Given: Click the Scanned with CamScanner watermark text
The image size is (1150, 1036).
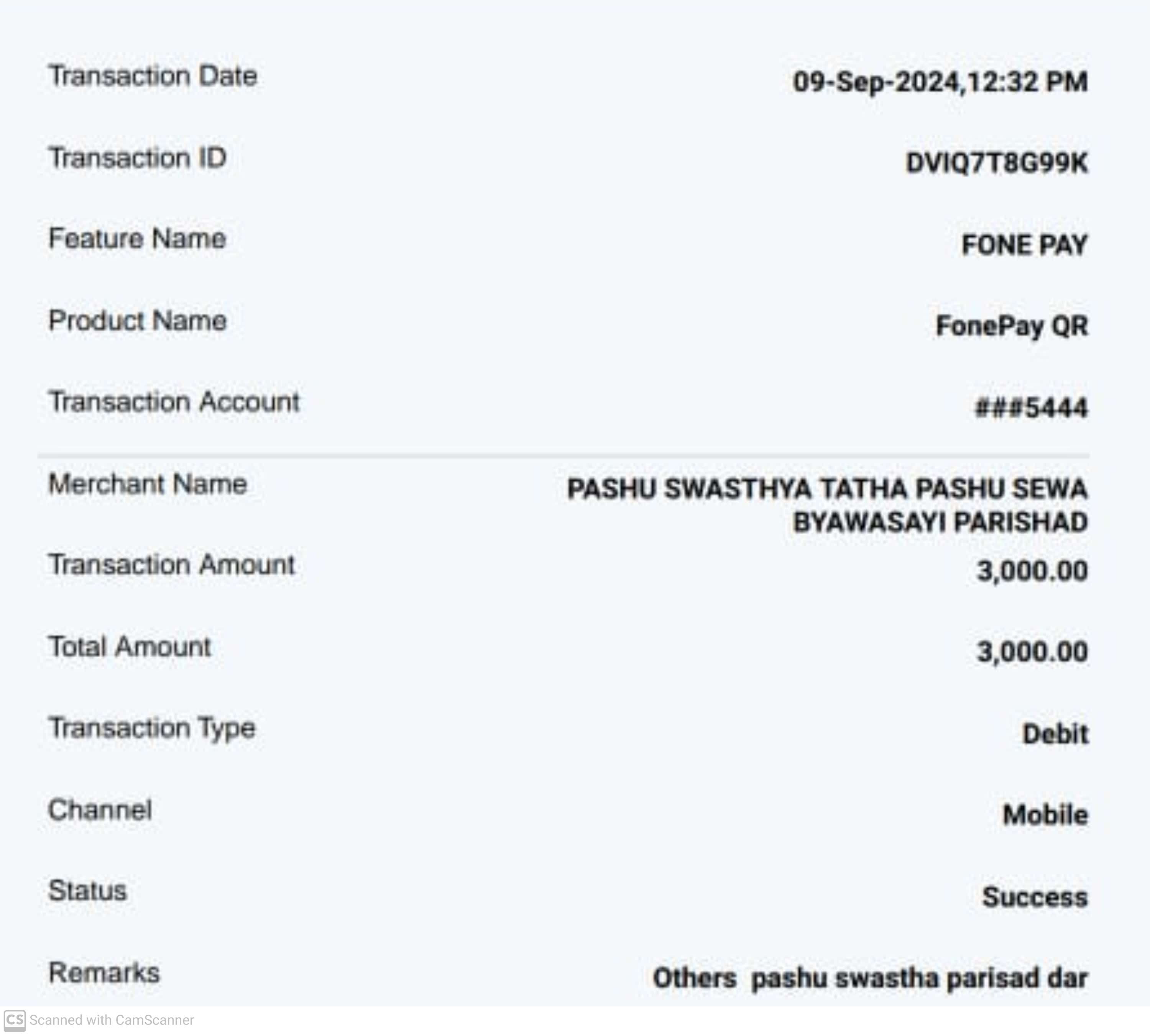Looking at the screenshot, I should pyautogui.click(x=112, y=1020).
